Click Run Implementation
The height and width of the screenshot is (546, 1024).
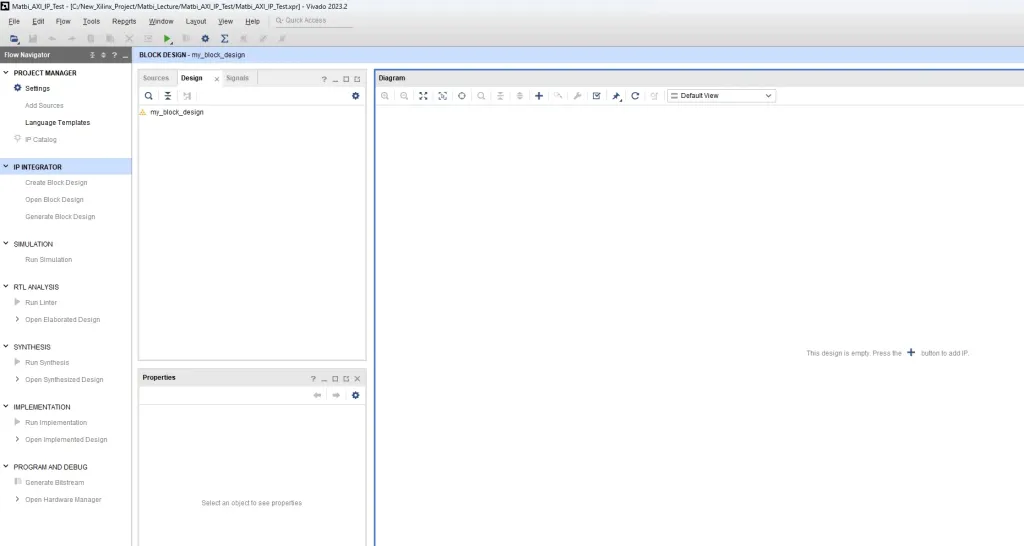56,423
